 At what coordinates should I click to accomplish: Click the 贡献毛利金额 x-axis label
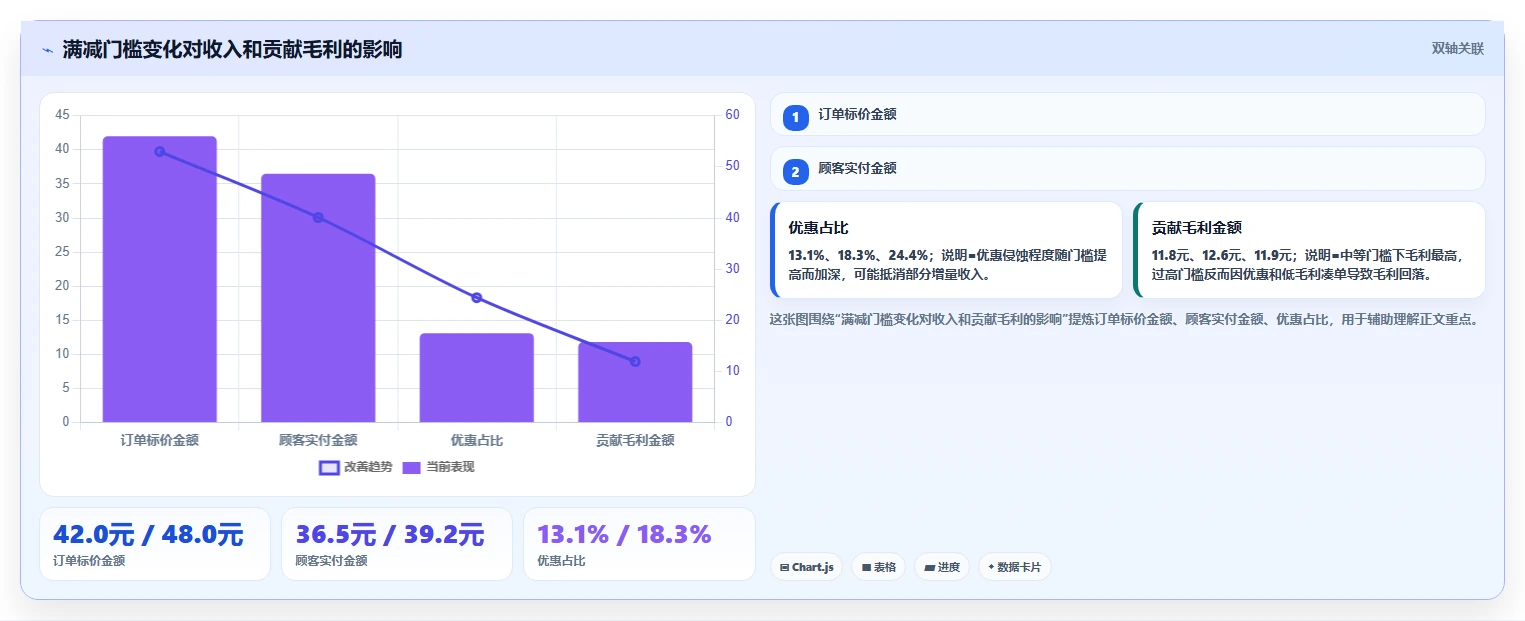(x=635, y=440)
